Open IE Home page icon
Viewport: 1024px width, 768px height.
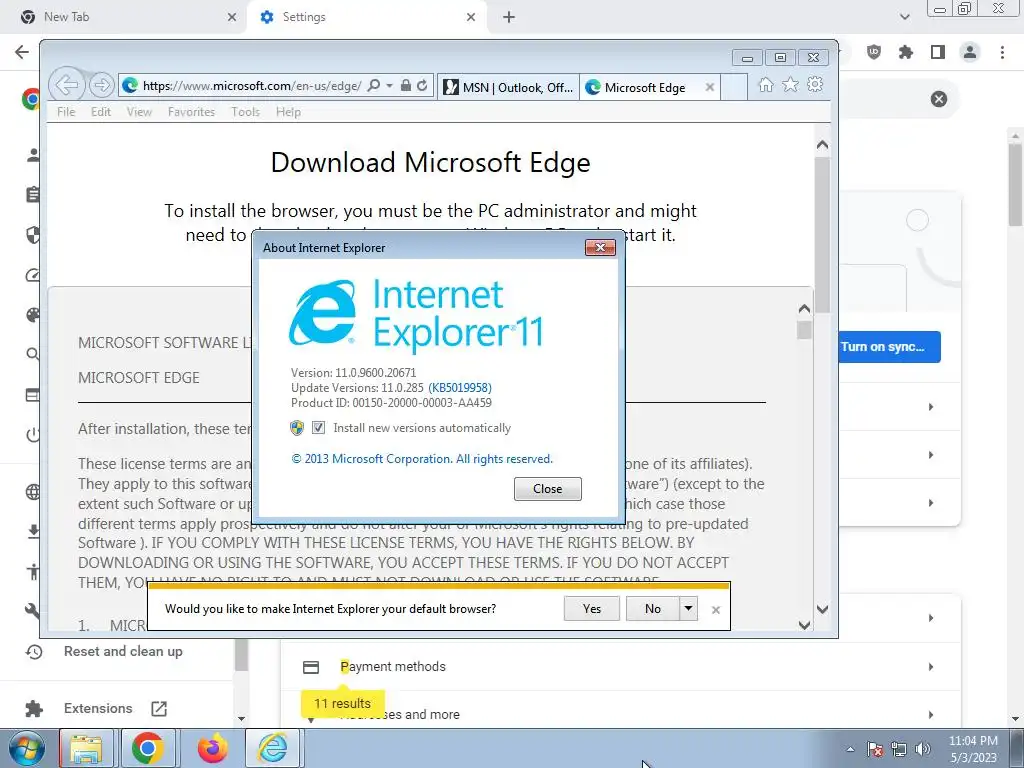(x=766, y=85)
